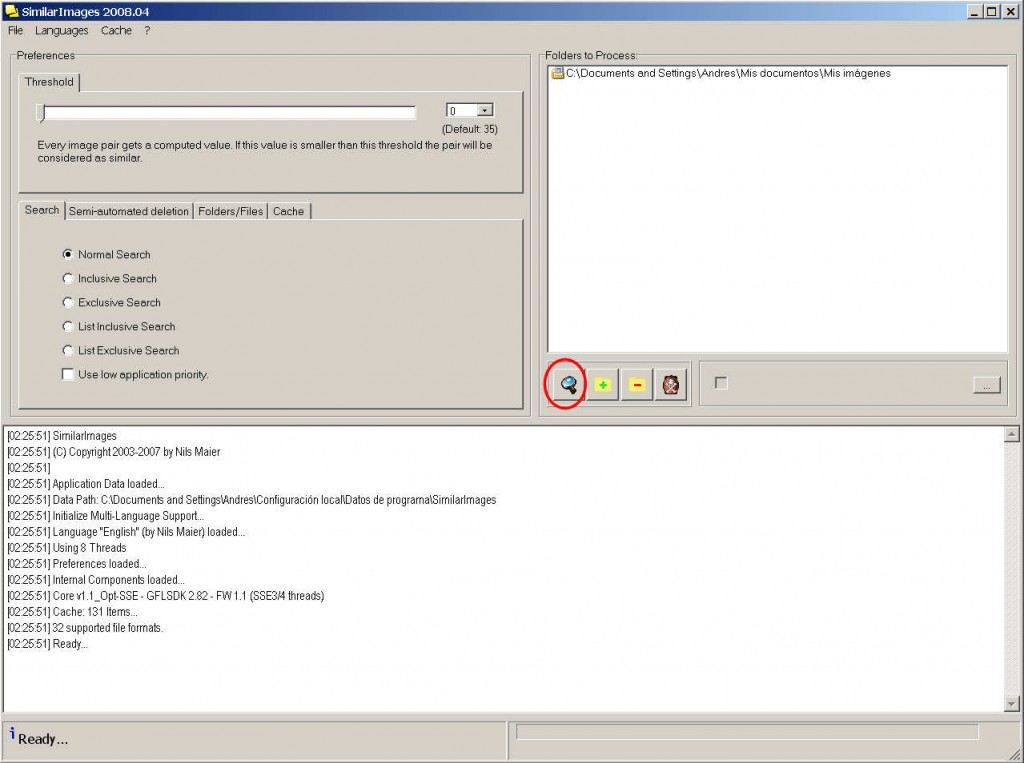Click the green plus add folder icon
1024x763 pixels.
pyautogui.click(x=603, y=385)
